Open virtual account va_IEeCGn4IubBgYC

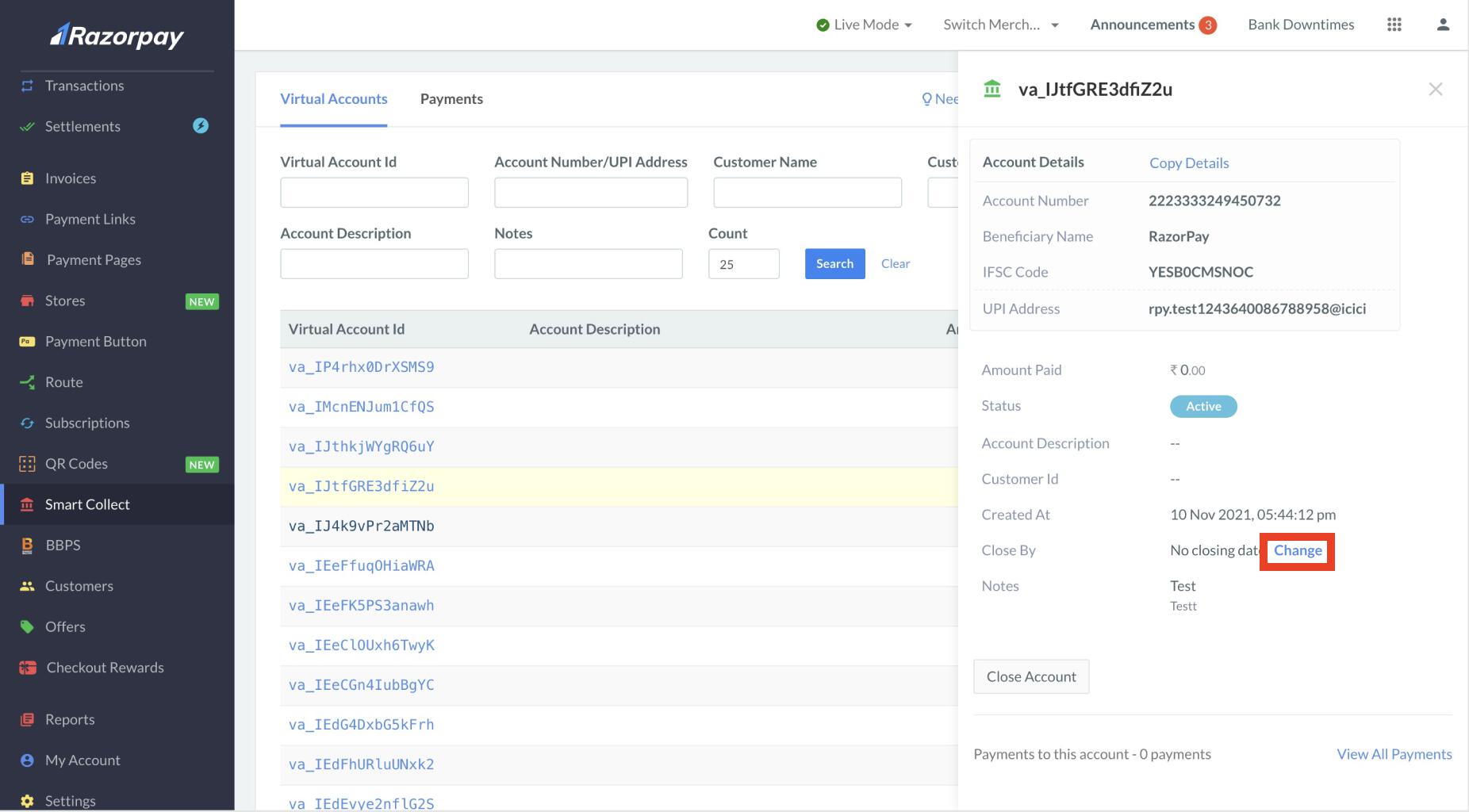(x=361, y=684)
